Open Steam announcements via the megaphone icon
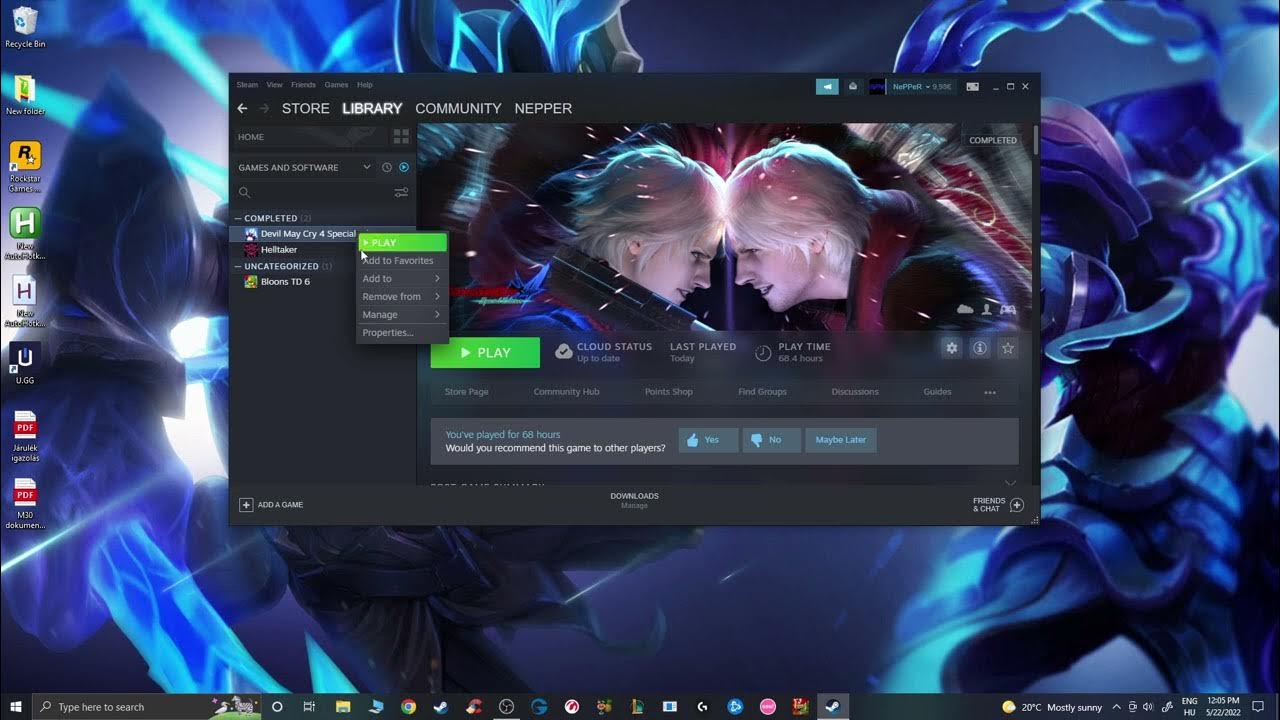 tap(827, 87)
